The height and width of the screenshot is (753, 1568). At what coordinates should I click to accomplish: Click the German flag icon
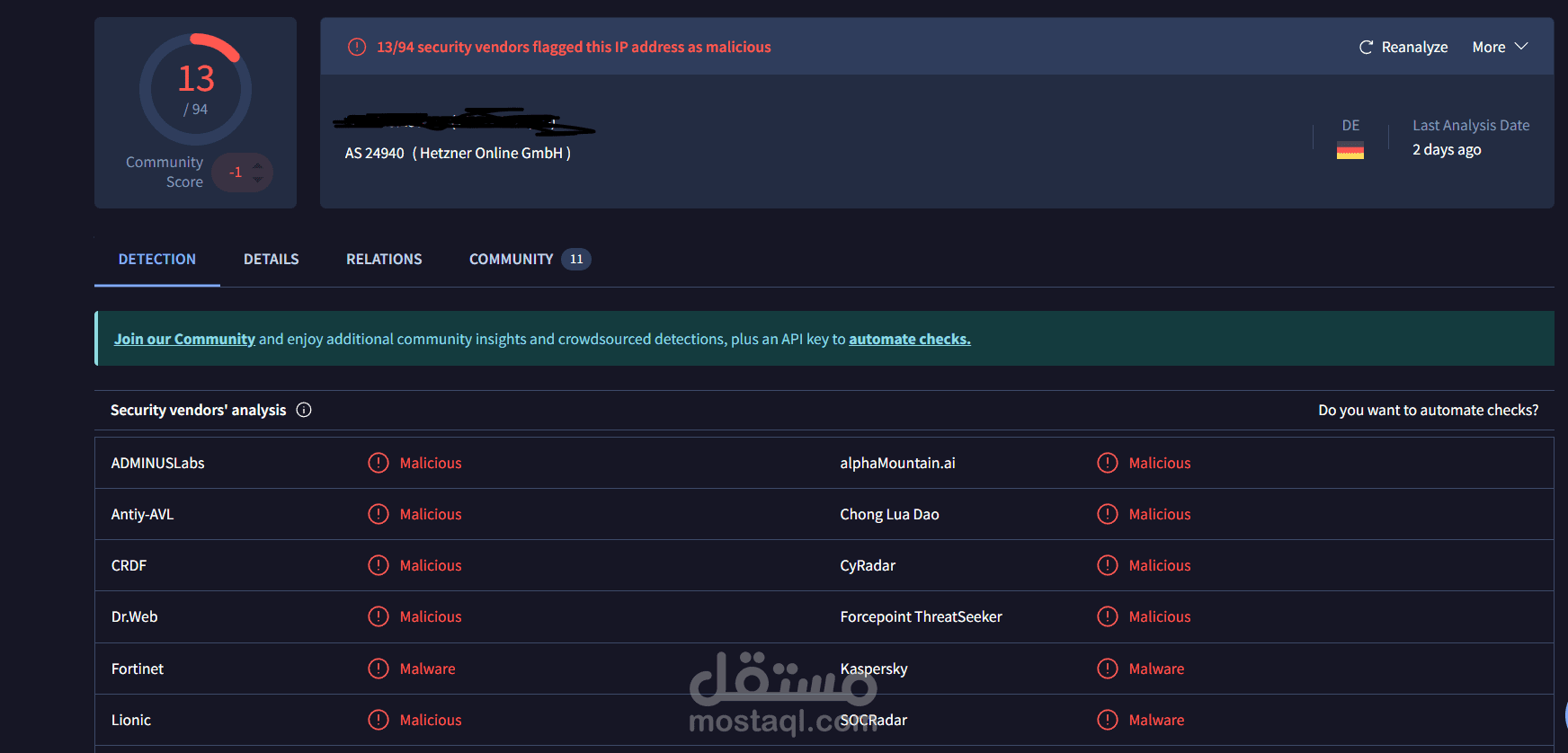click(x=1350, y=150)
